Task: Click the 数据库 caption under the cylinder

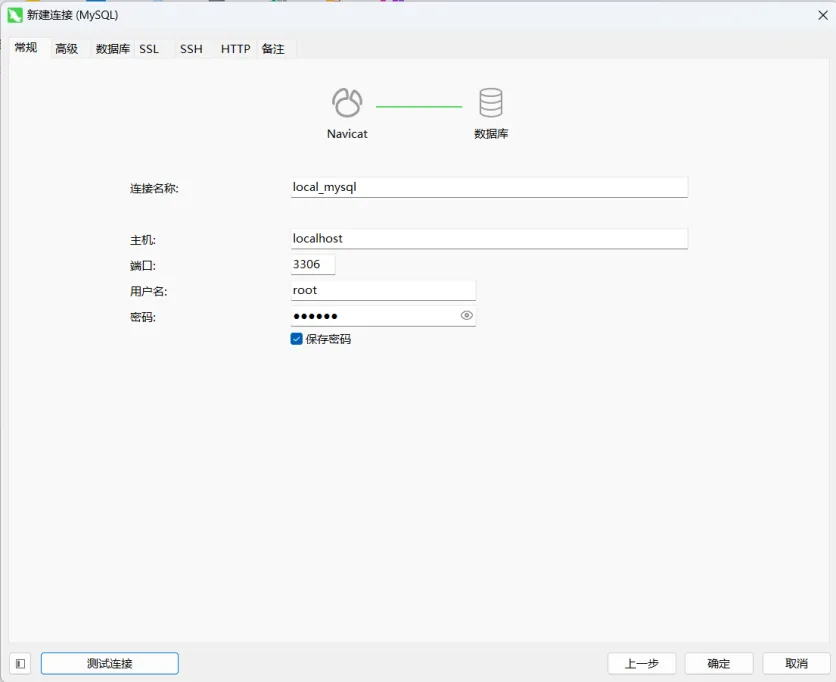Action: (491, 134)
